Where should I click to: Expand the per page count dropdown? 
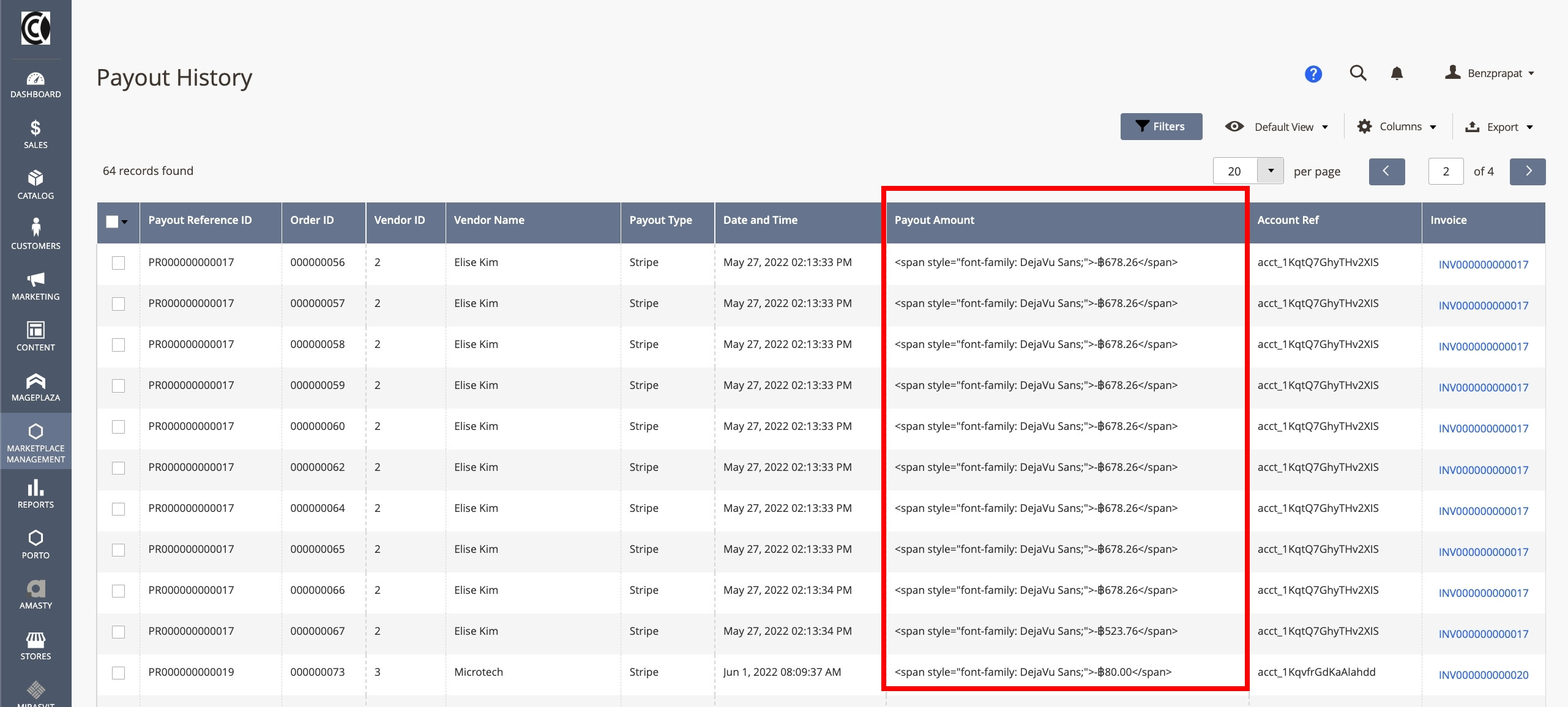(x=1271, y=171)
